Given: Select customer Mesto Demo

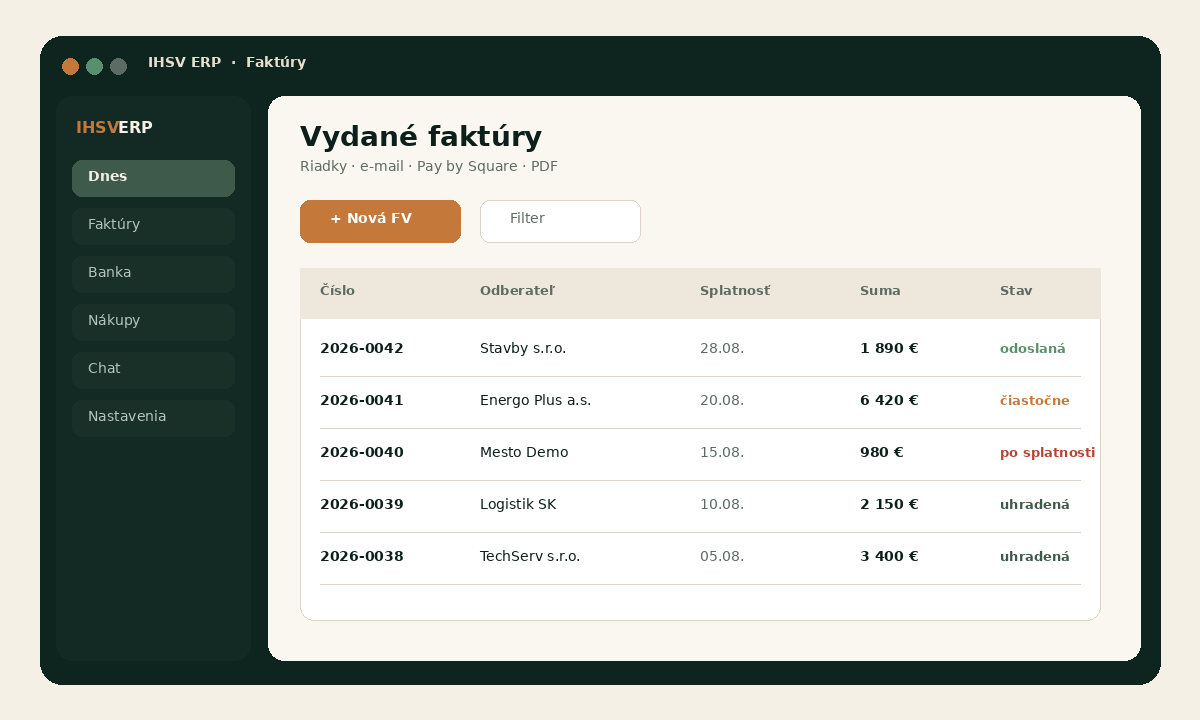Looking at the screenshot, I should click(x=524, y=453).
